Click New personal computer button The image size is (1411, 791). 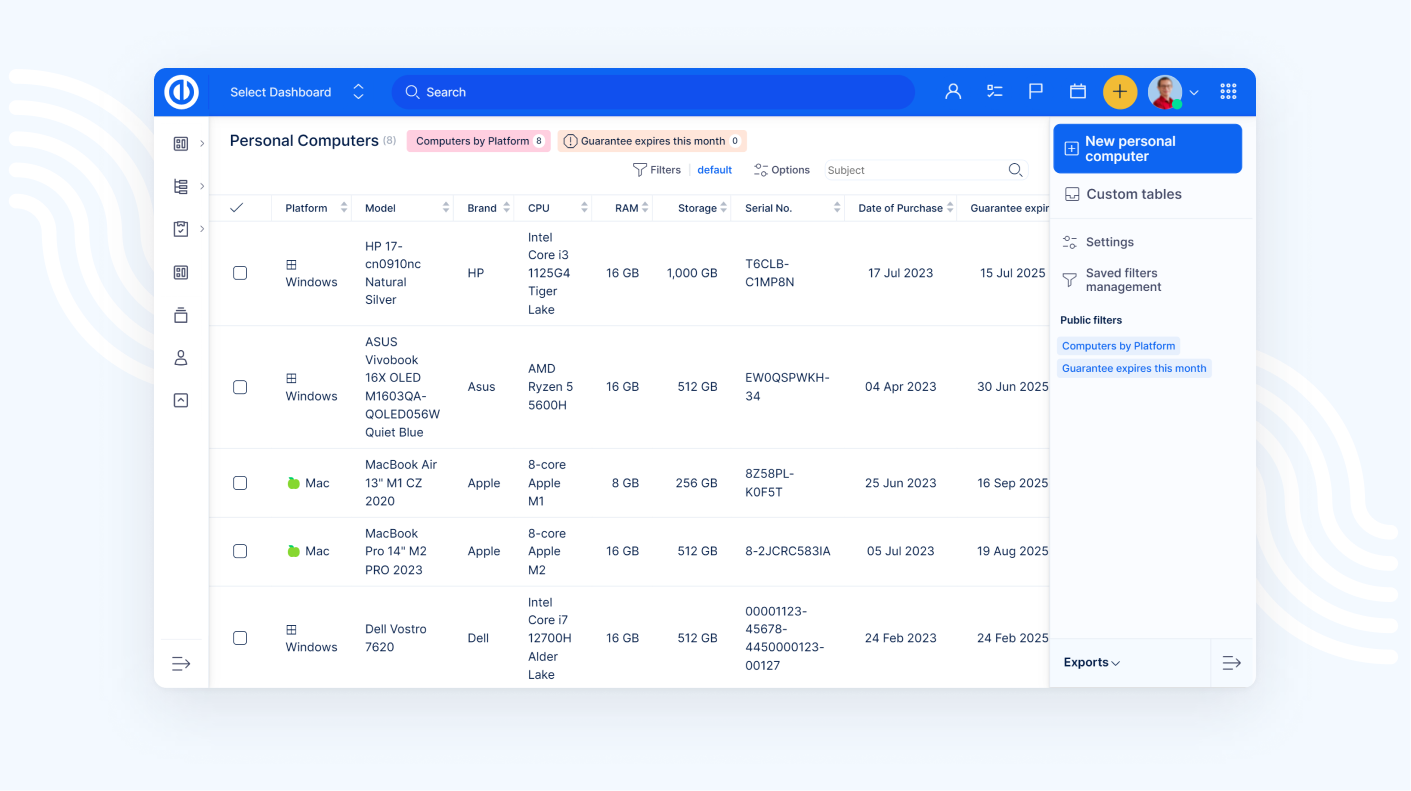pos(1147,149)
